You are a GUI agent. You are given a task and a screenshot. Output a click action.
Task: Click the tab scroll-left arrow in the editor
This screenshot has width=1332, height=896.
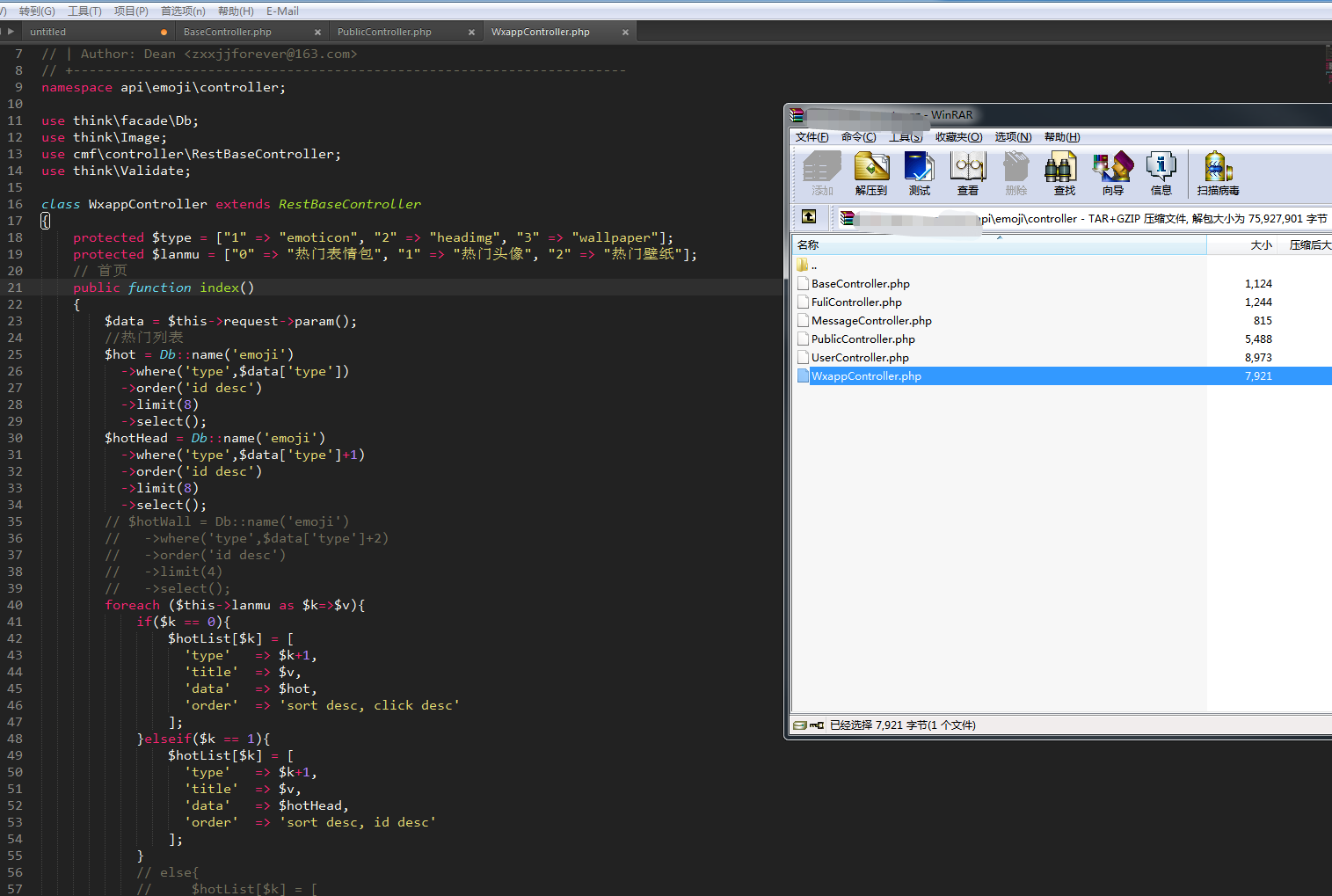tap(2, 32)
